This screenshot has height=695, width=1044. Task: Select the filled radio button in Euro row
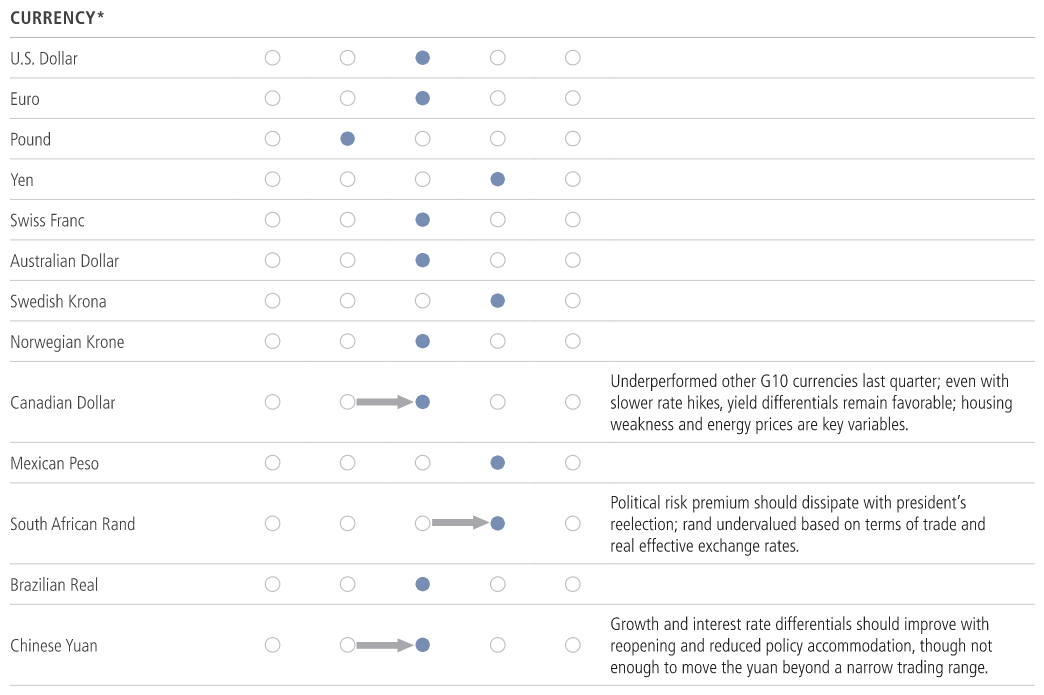point(422,98)
